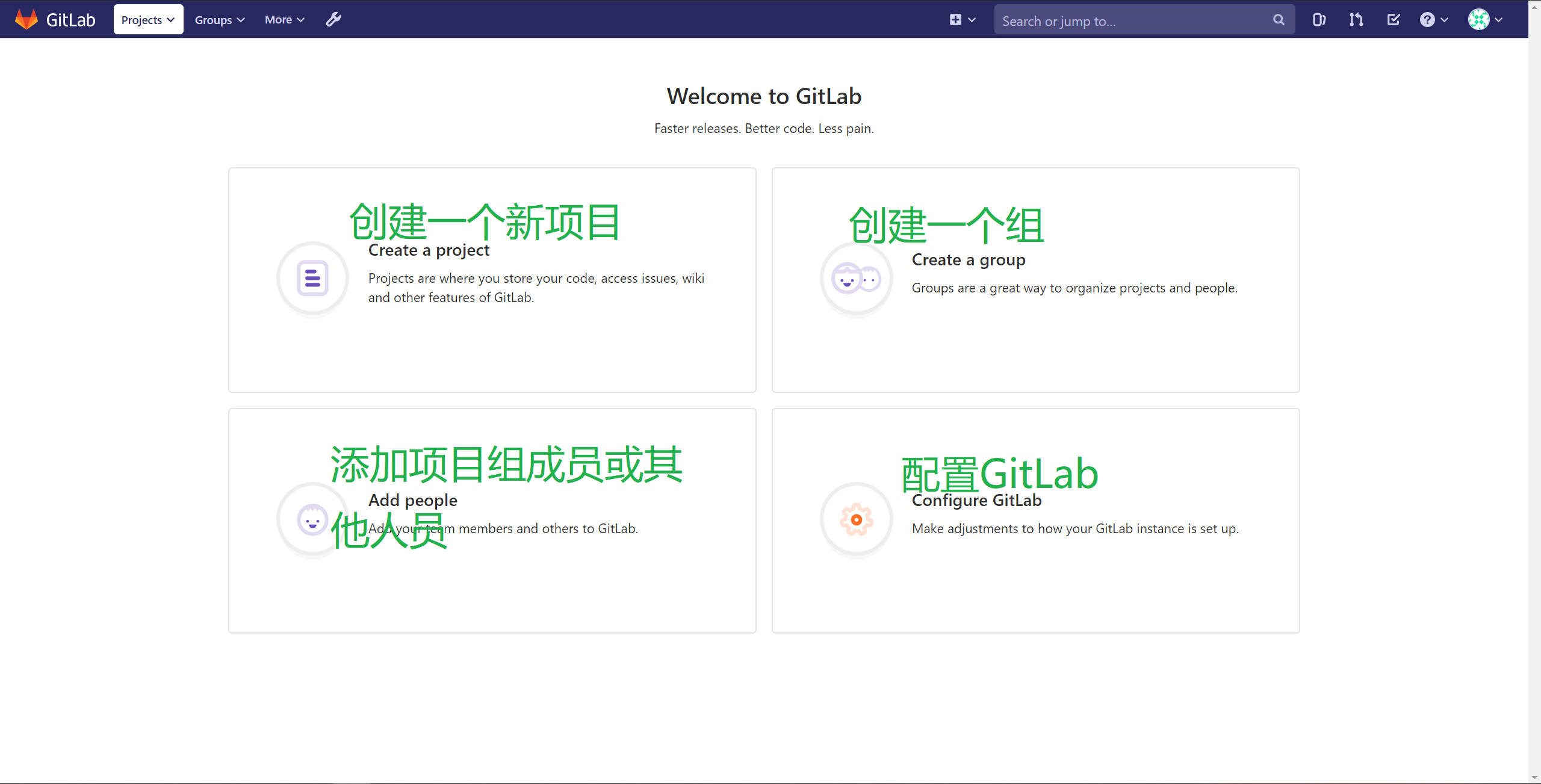Open the Create a group heading
This screenshot has height=784, width=1541.
click(x=968, y=259)
